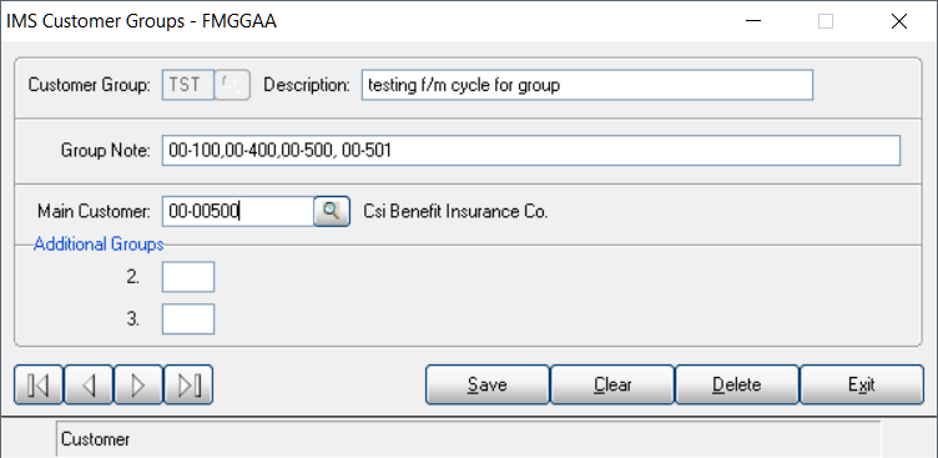The width and height of the screenshot is (938, 458).
Task: Delete this customer group
Action: coord(737,384)
